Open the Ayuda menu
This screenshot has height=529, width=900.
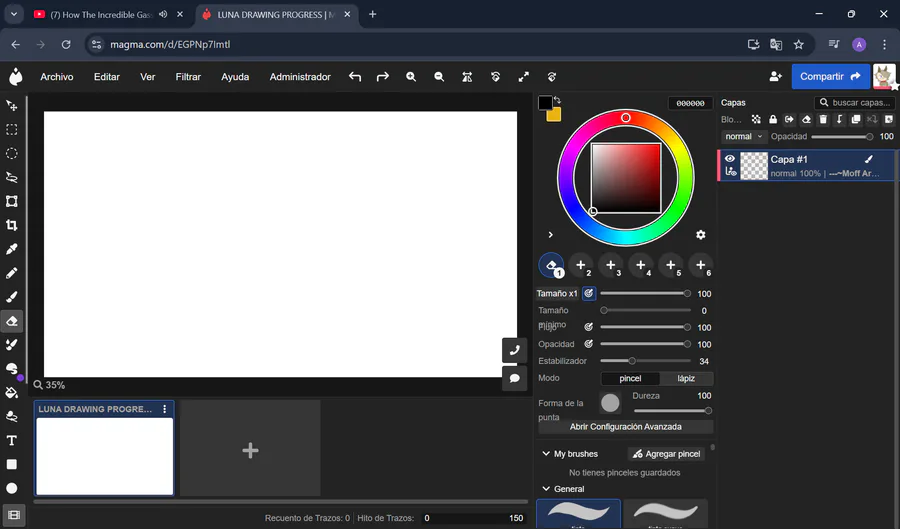click(235, 77)
